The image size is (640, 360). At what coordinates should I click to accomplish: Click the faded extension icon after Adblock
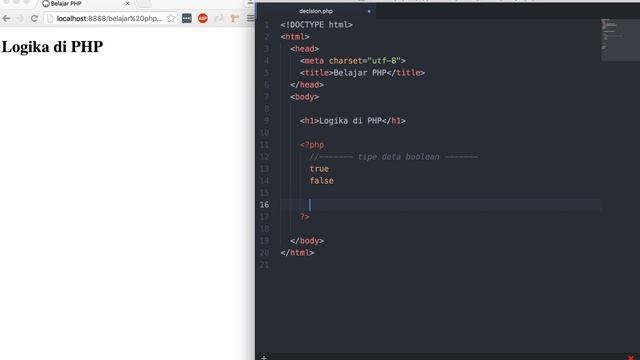219,18
